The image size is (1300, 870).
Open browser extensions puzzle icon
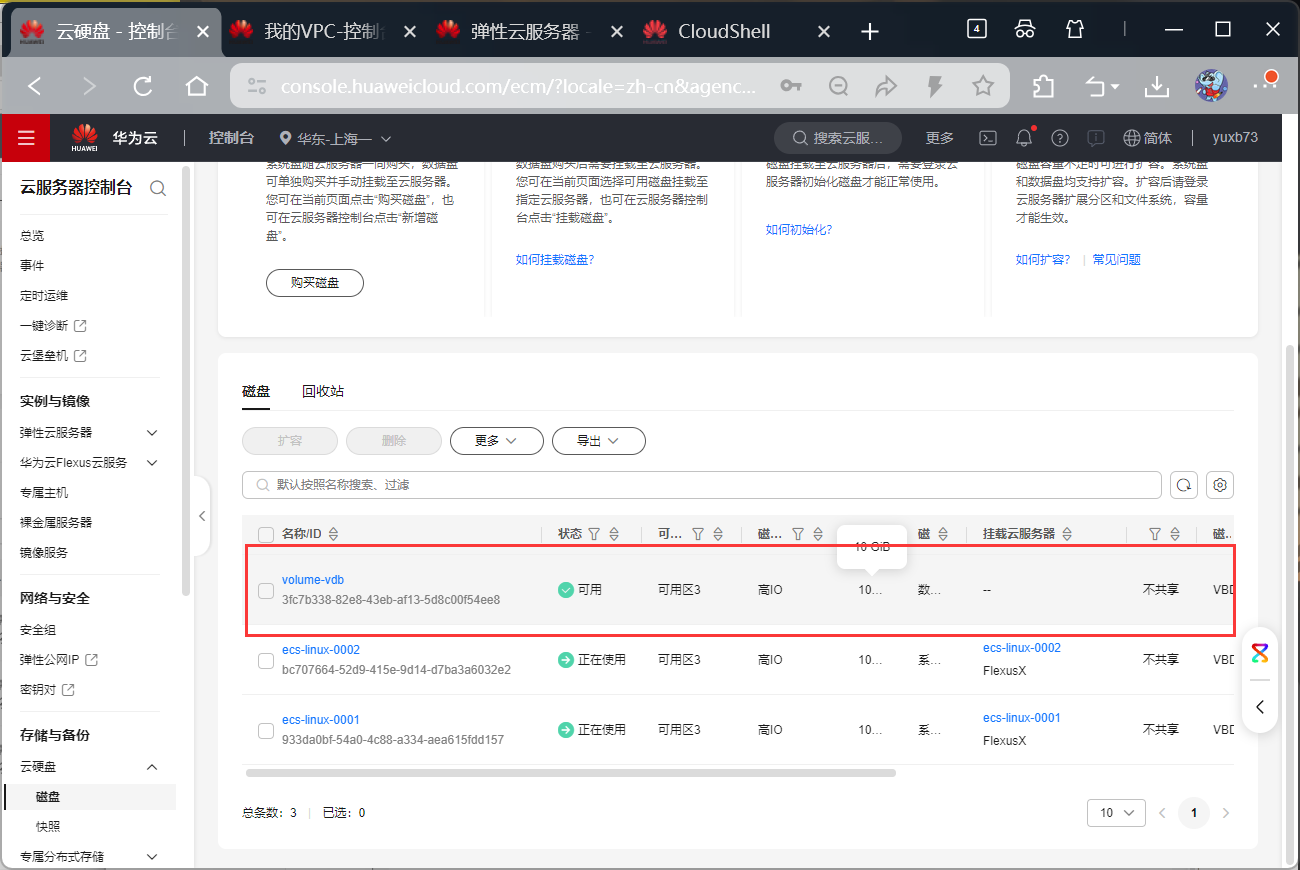(1043, 87)
